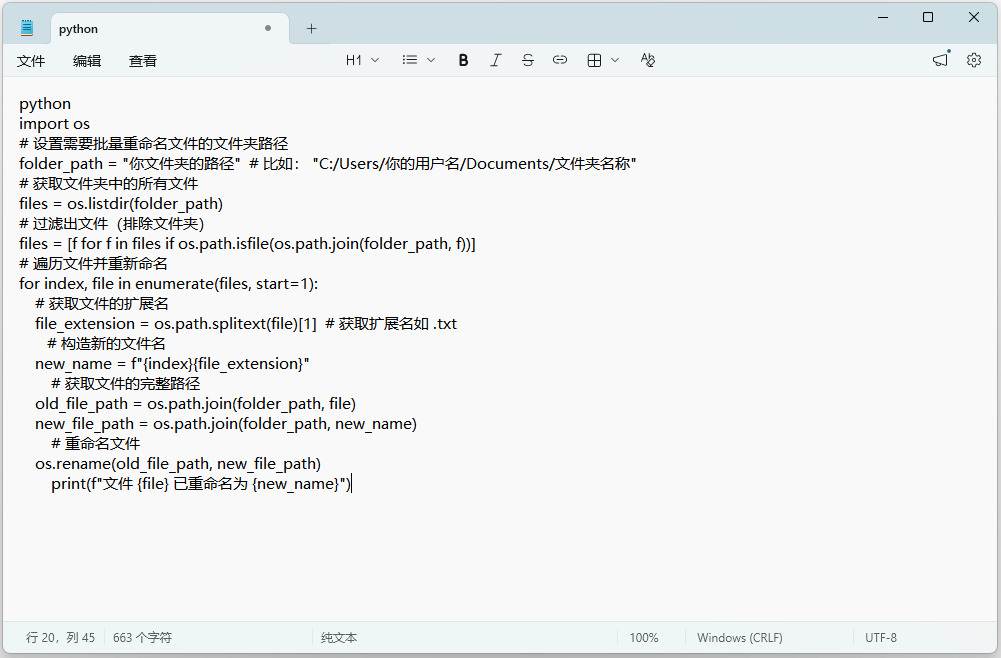Click the 行 20, 列 45 status entry

click(x=60, y=638)
